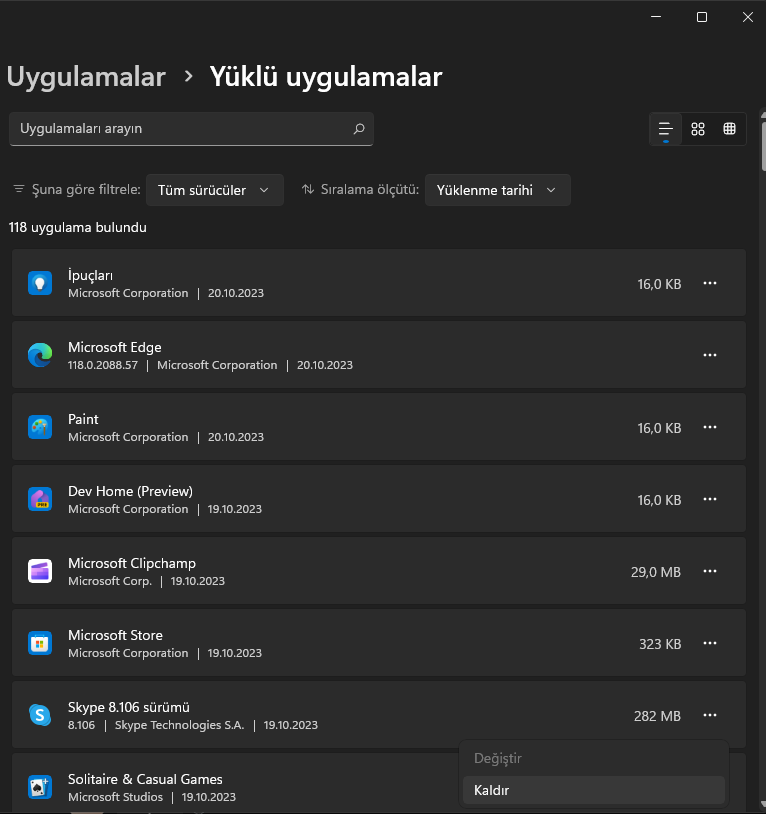Open more options for Skype
Screen dimensions: 766x814
(709, 715)
